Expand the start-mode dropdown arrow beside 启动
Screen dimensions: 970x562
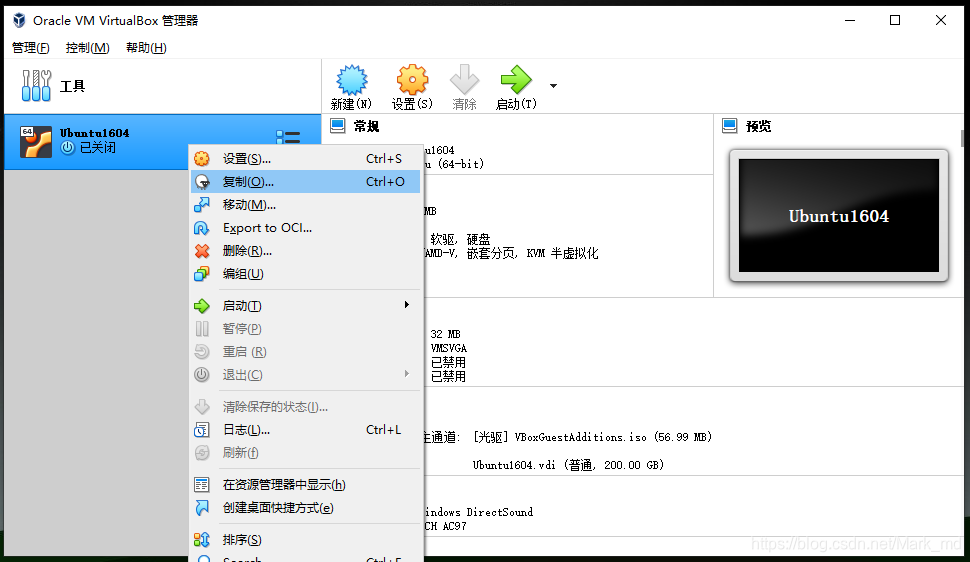click(x=553, y=86)
